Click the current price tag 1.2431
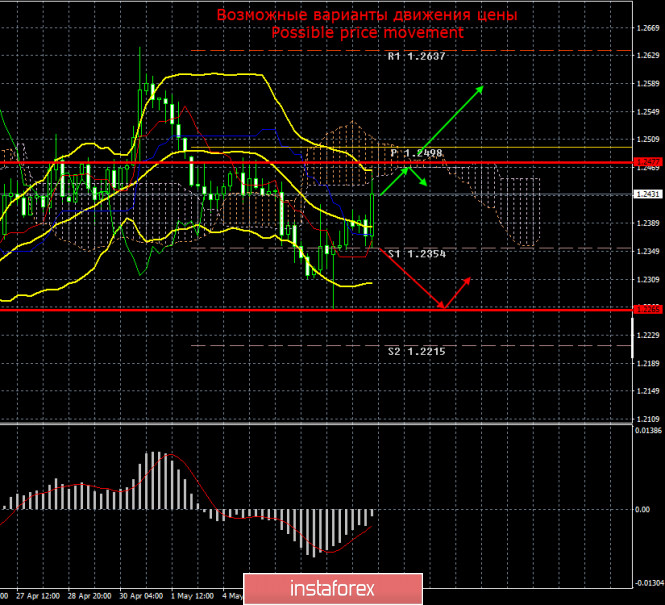The height and width of the screenshot is (605, 665). point(648,194)
